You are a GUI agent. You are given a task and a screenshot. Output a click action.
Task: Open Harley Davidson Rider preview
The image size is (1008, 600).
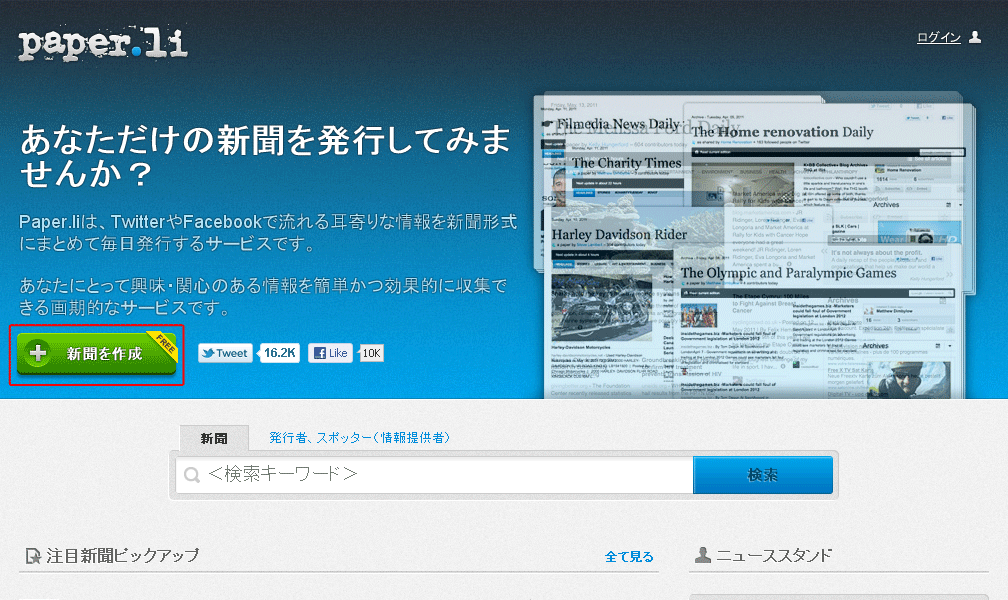619,235
